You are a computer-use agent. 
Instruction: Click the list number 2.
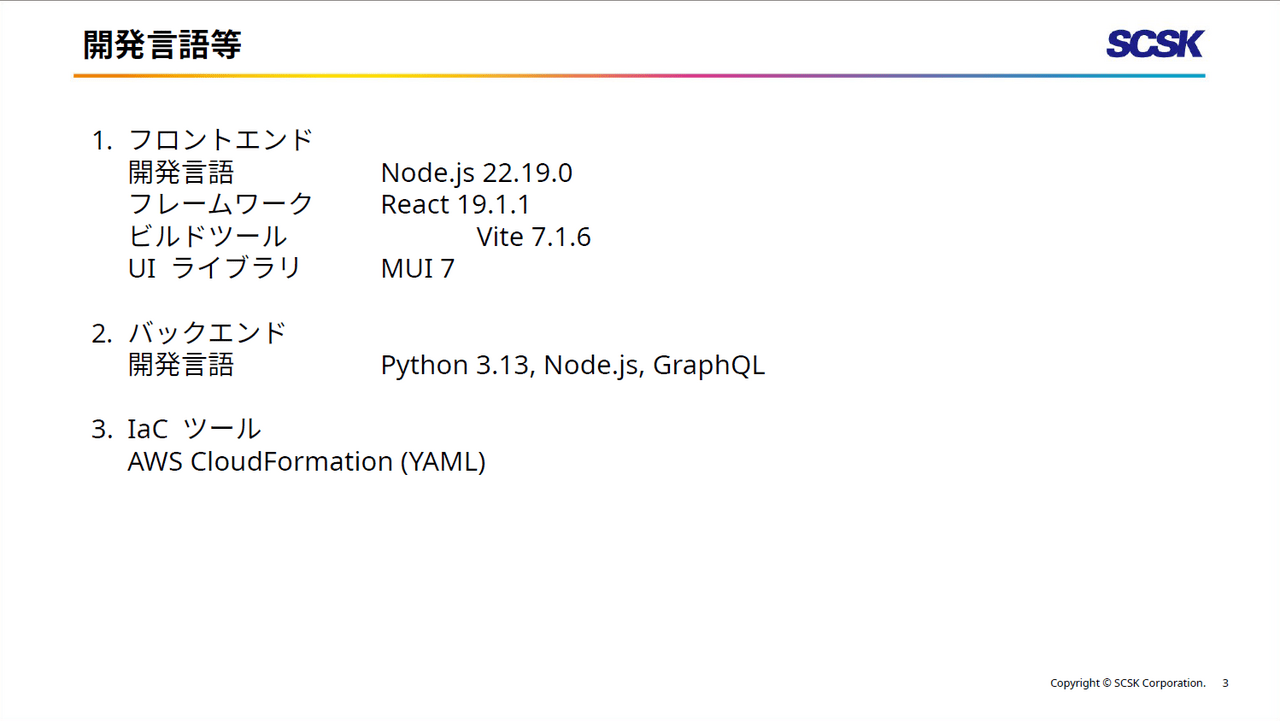tap(101, 334)
